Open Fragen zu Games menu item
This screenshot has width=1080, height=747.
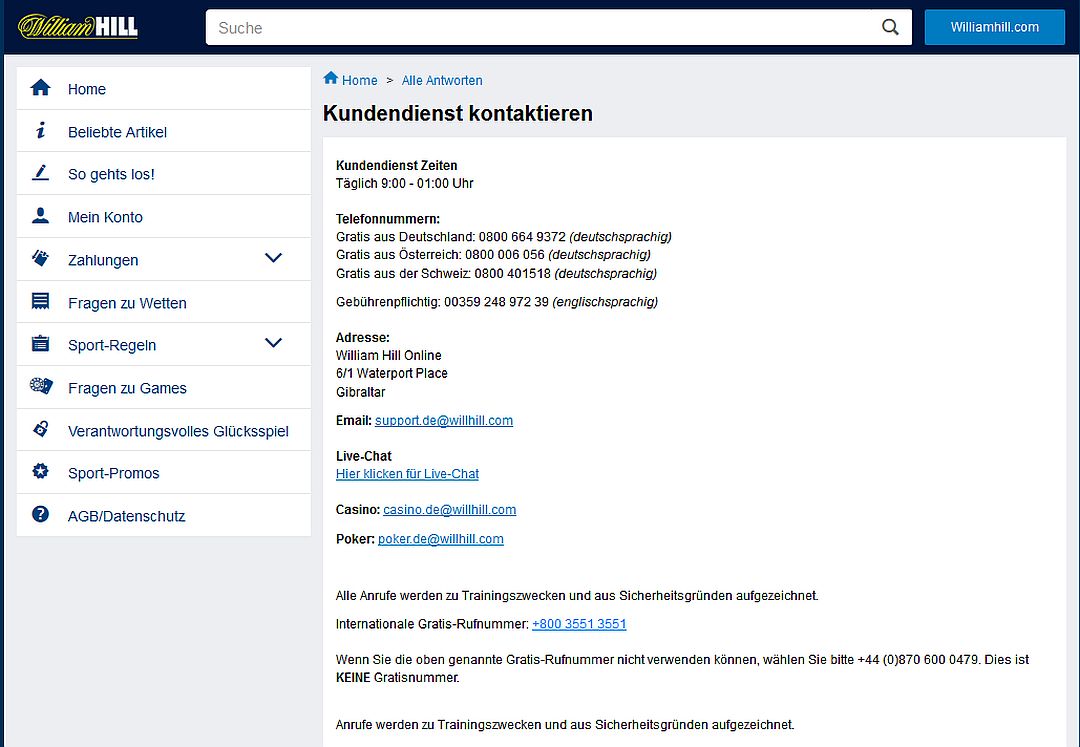tap(164, 387)
